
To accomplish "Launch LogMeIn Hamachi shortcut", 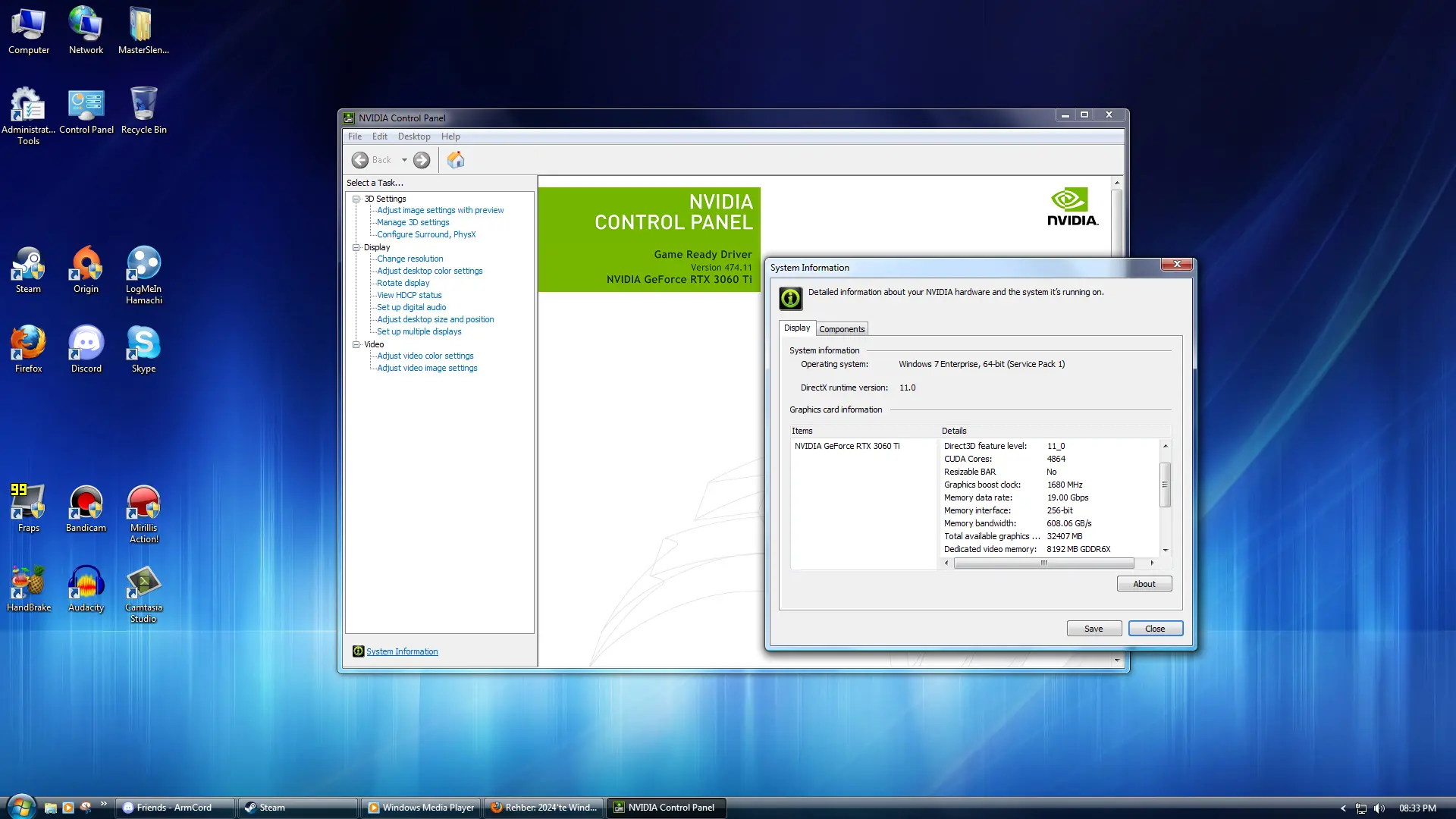I will 143,275.
